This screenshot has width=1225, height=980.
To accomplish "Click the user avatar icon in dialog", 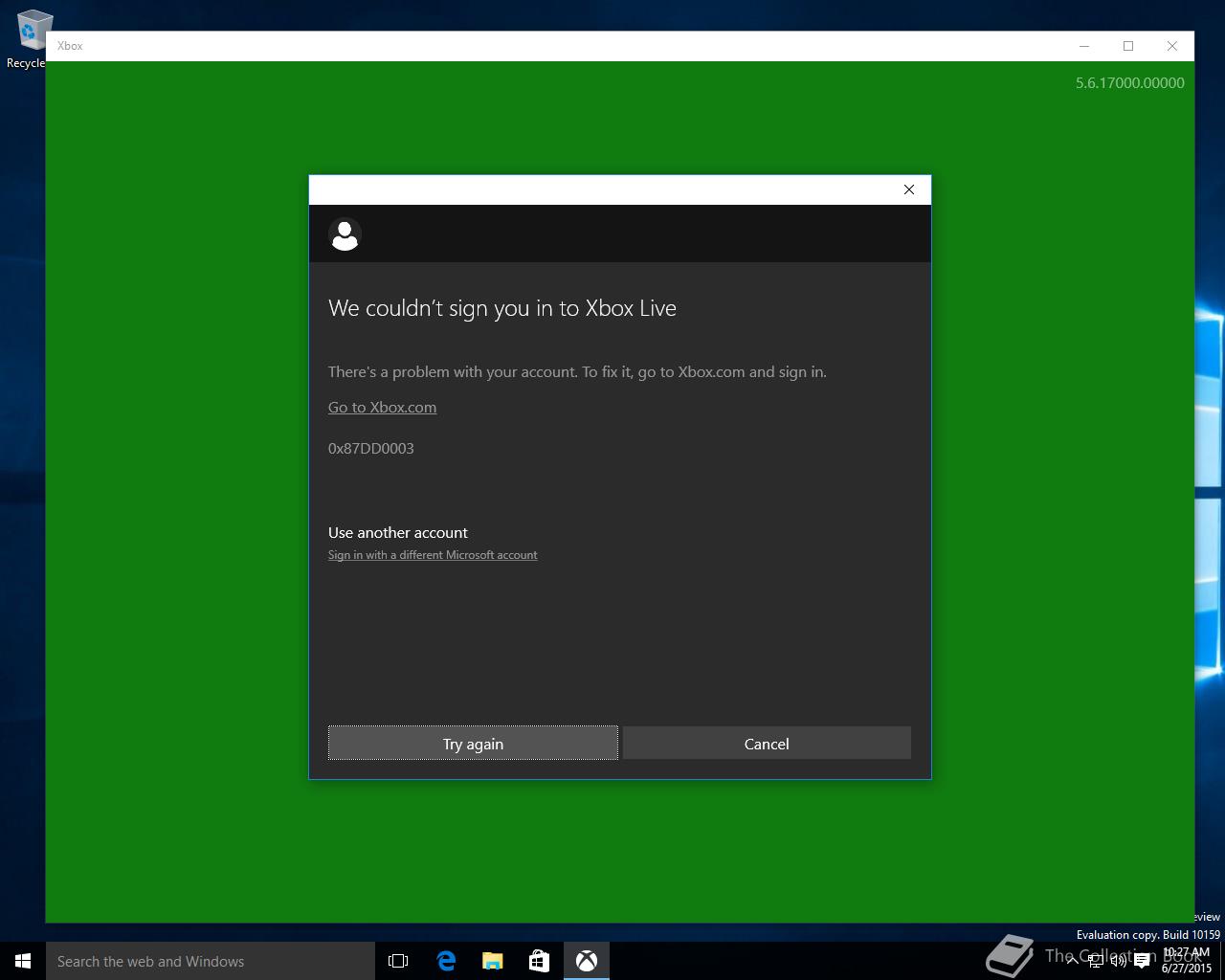I will pos(345,234).
